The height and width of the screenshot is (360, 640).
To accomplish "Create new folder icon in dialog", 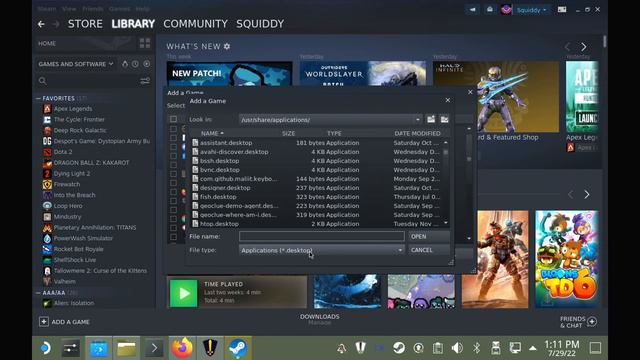I will coord(444,120).
